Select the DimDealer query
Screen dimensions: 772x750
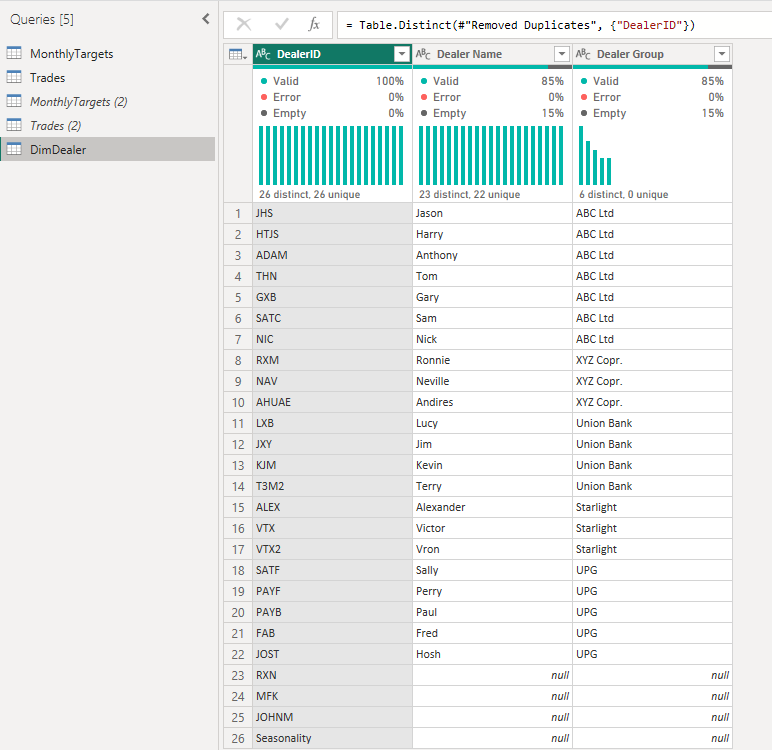tap(107, 150)
